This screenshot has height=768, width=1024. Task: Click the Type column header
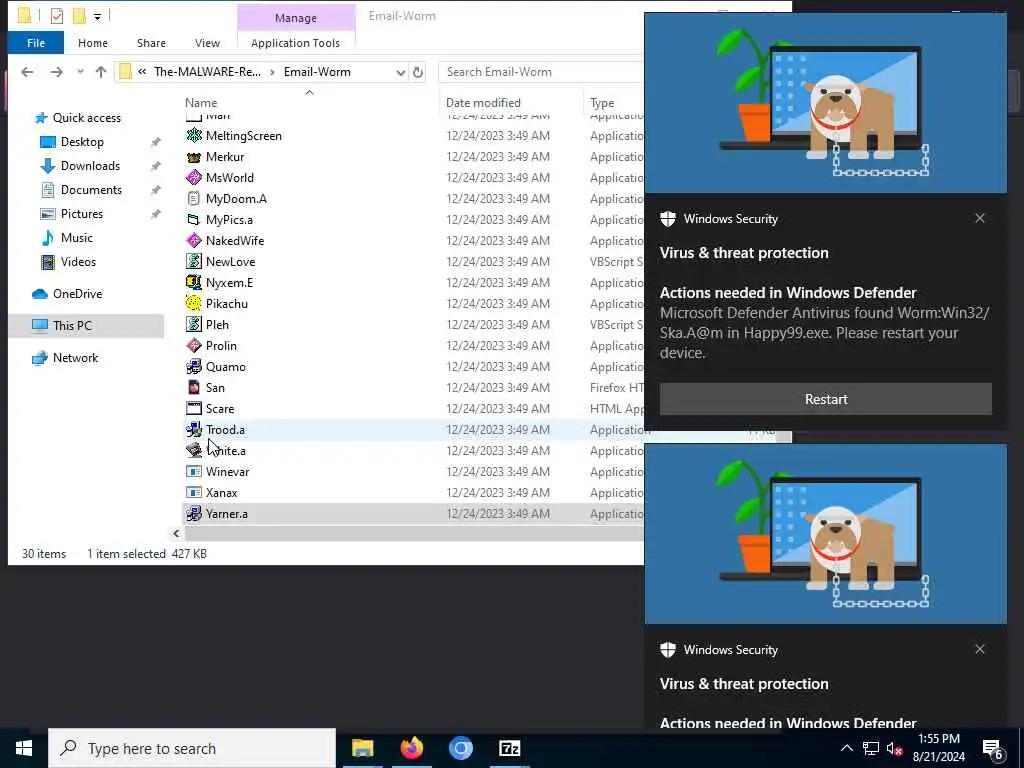click(x=602, y=103)
